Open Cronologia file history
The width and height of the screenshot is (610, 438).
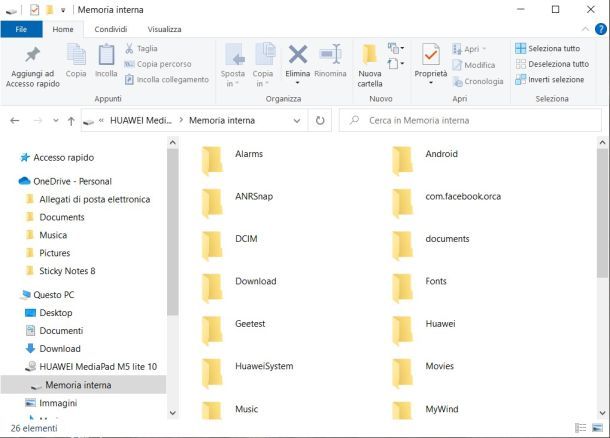[478, 81]
